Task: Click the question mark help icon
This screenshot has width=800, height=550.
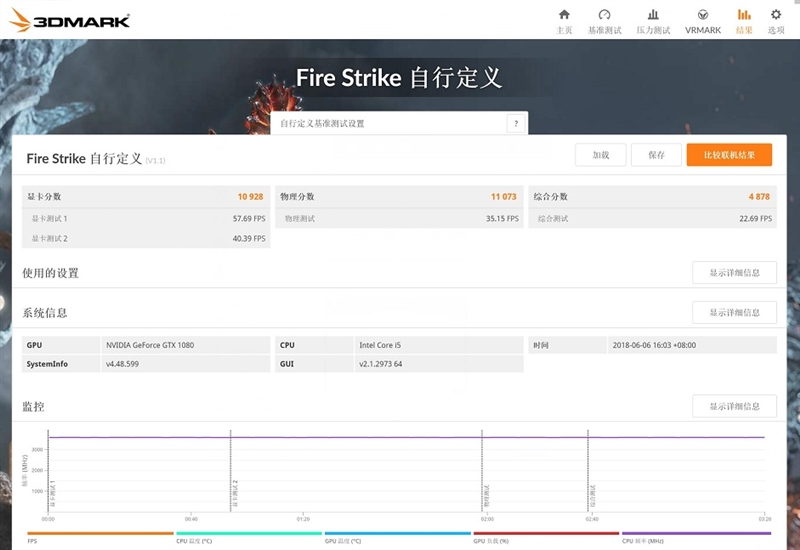Action: pos(516,124)
